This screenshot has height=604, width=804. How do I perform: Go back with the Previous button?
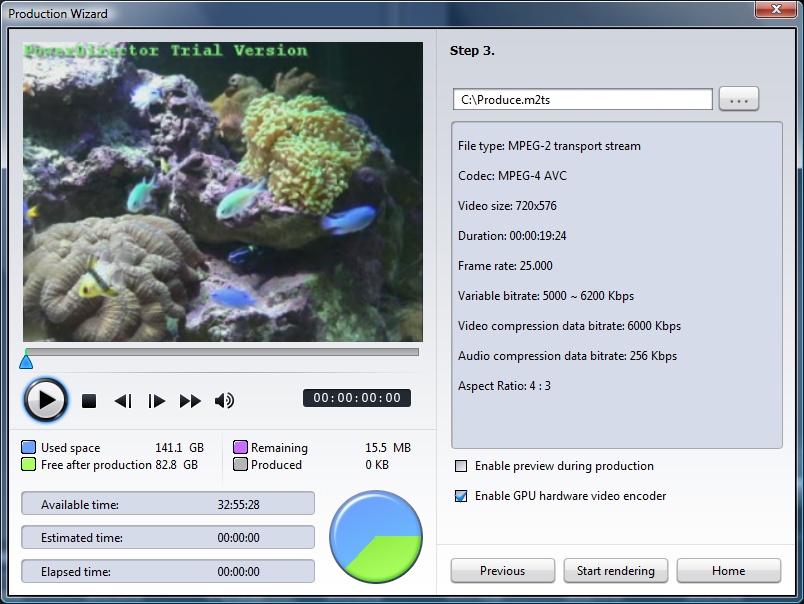[502, 571]
